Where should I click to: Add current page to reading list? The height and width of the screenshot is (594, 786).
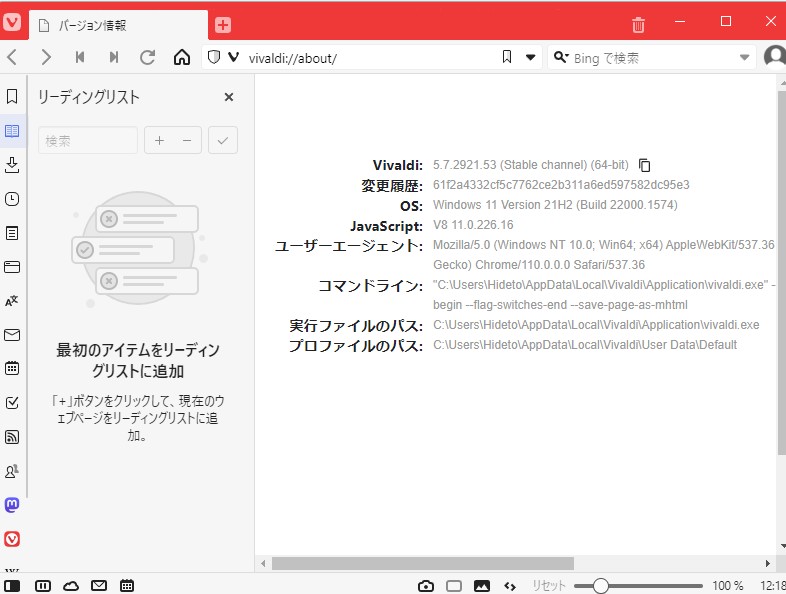tap(159, 140)
